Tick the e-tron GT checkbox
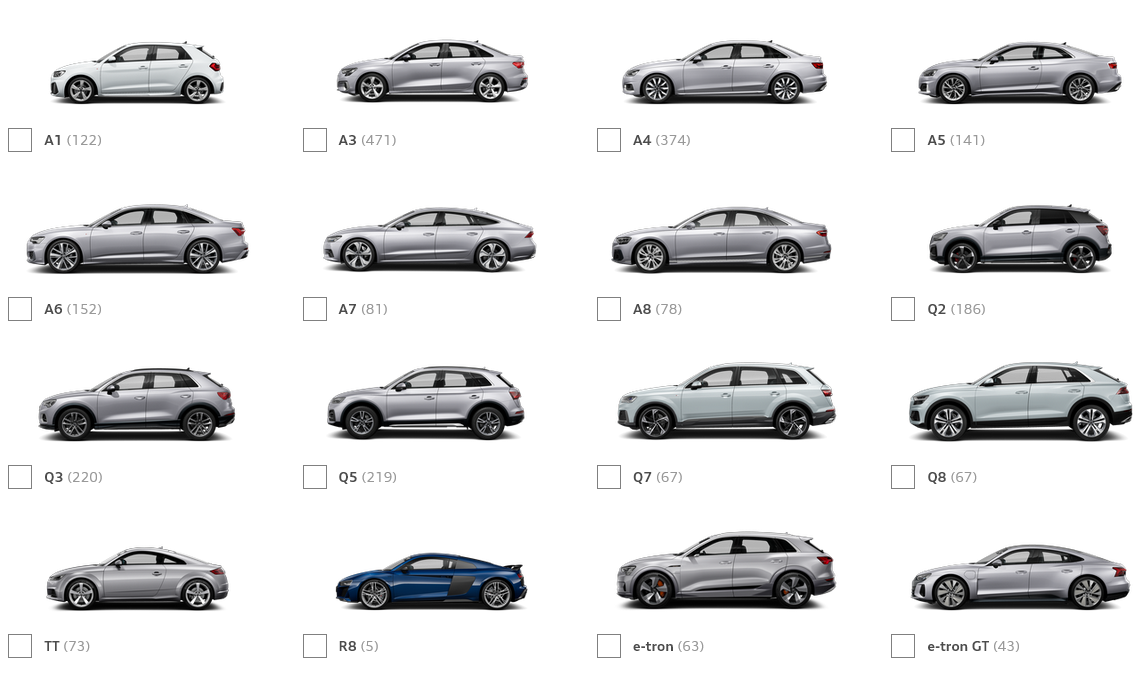The image size is (1143, 679). [x=903, y=645]
